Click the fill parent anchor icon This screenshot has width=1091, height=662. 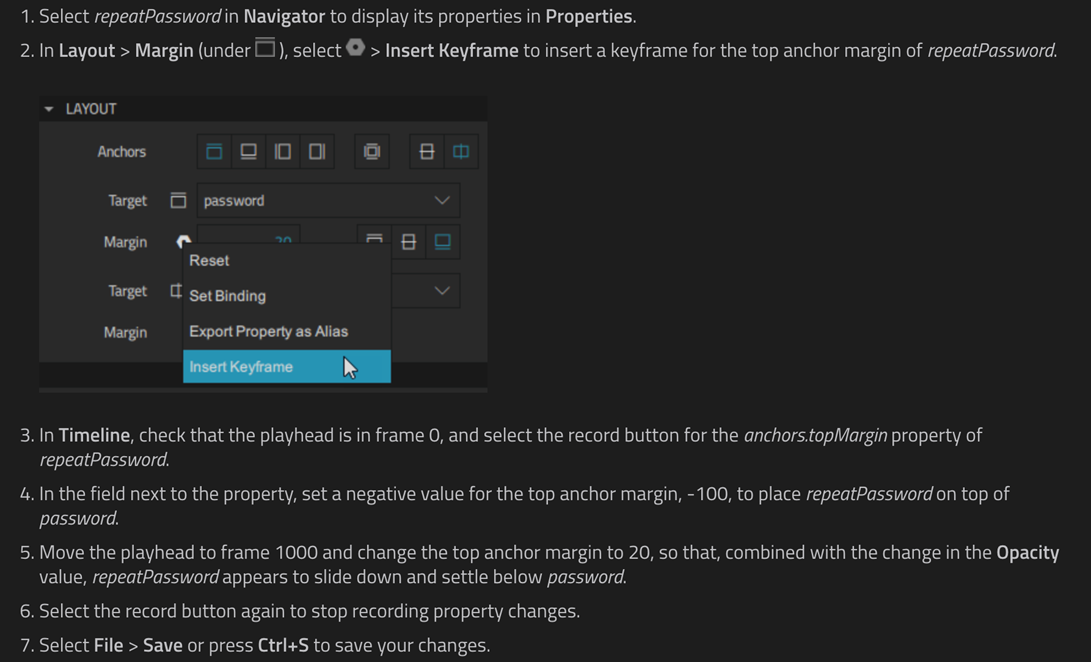(372, 152)
